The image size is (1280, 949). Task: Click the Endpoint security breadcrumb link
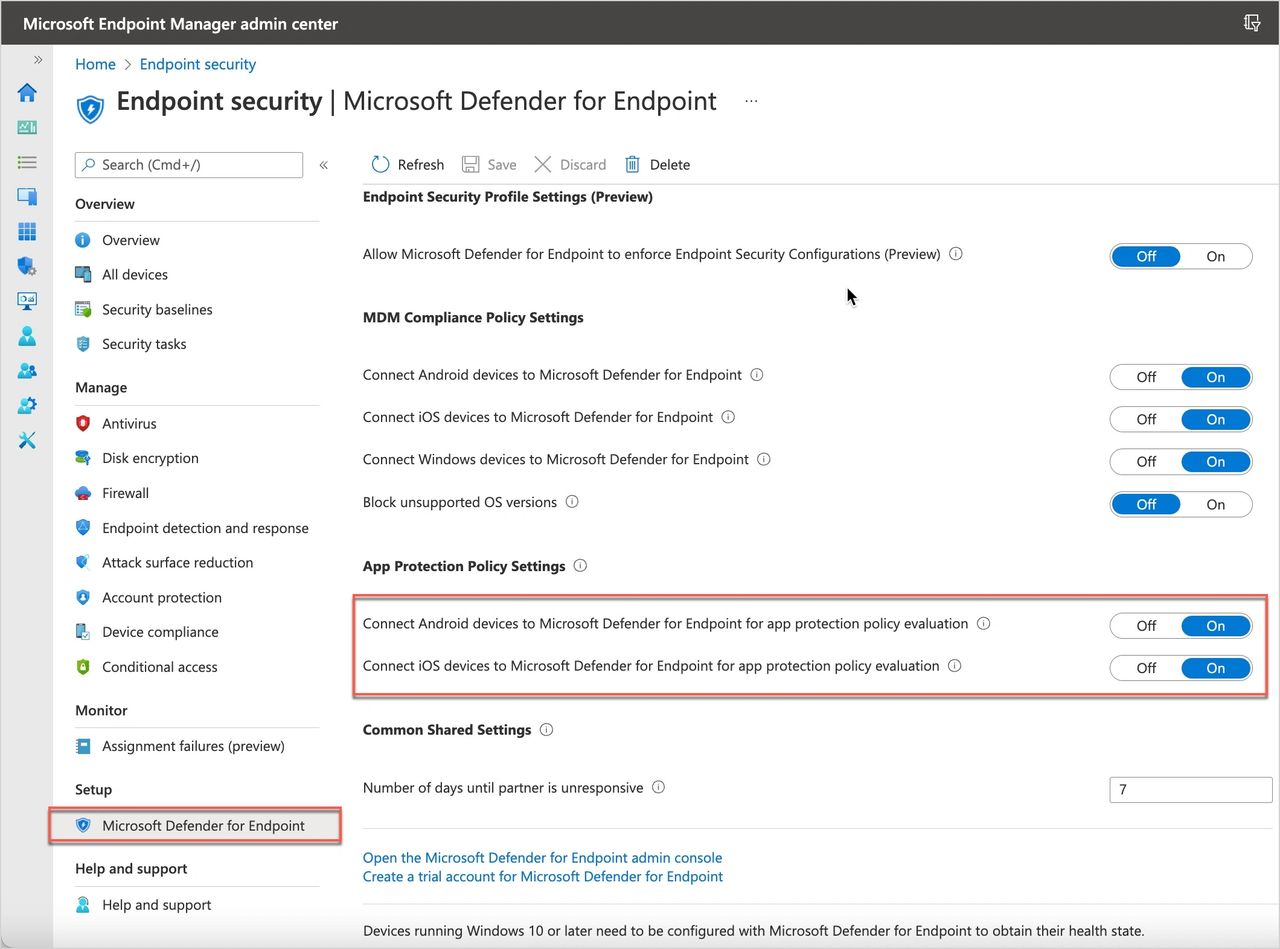click(x=197, y=64)
